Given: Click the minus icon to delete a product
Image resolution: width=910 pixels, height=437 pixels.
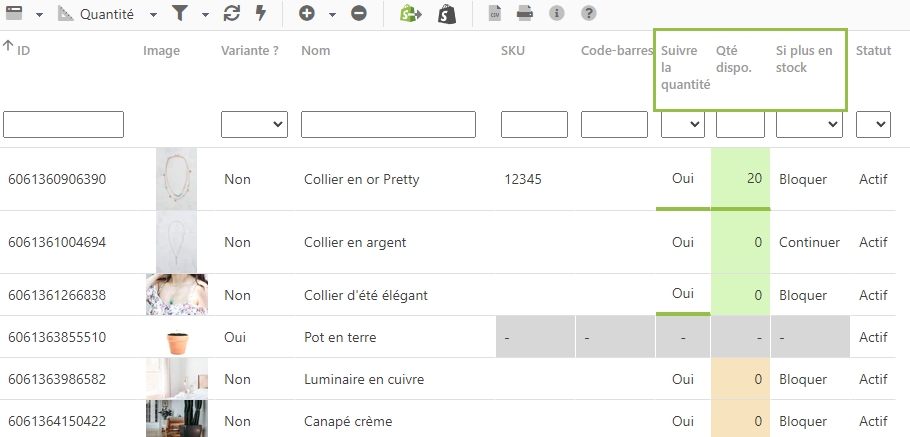Looking at the screenshot, I should pyautogui.click(x=359, y=14).
